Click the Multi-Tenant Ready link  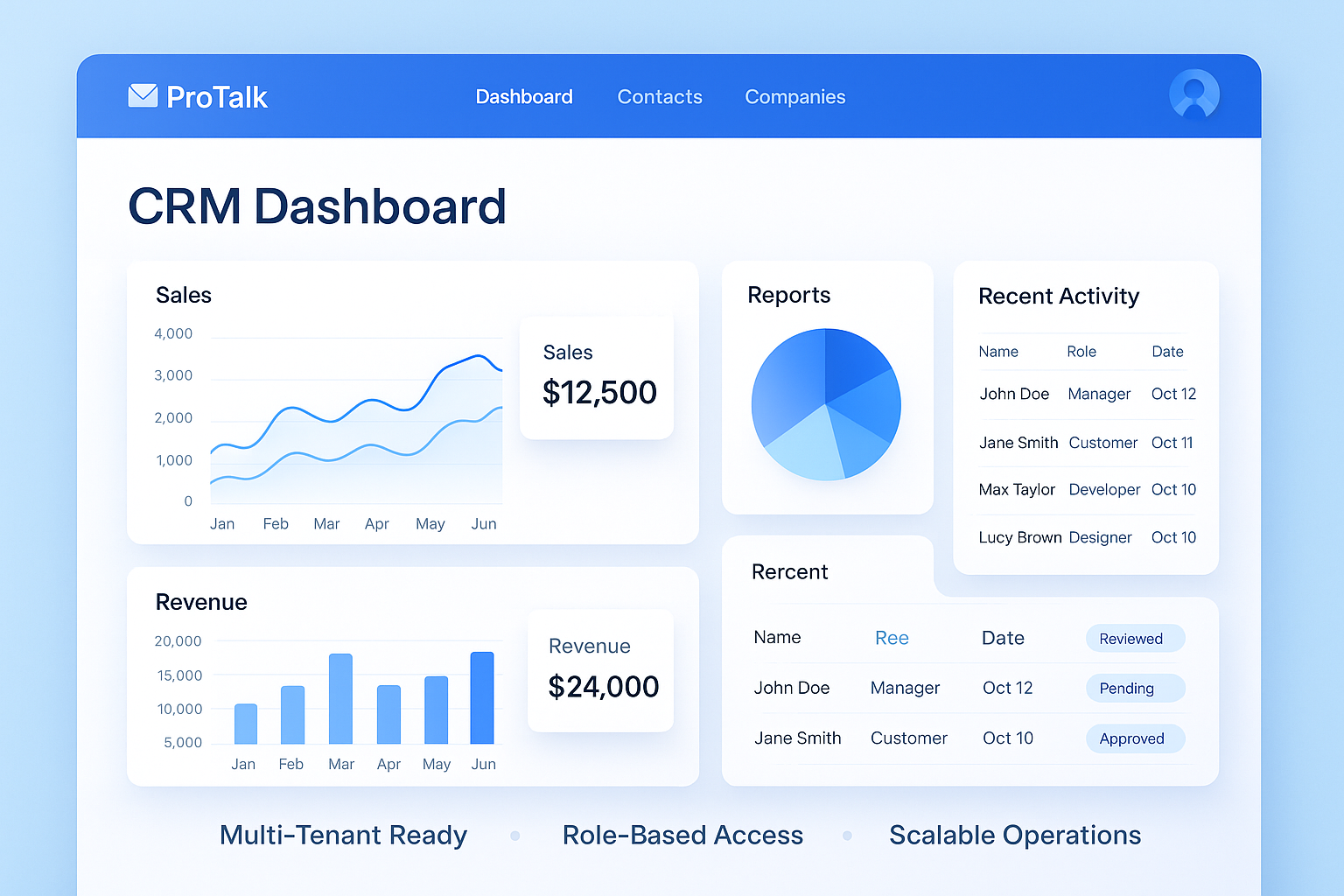tap(343, 836)
